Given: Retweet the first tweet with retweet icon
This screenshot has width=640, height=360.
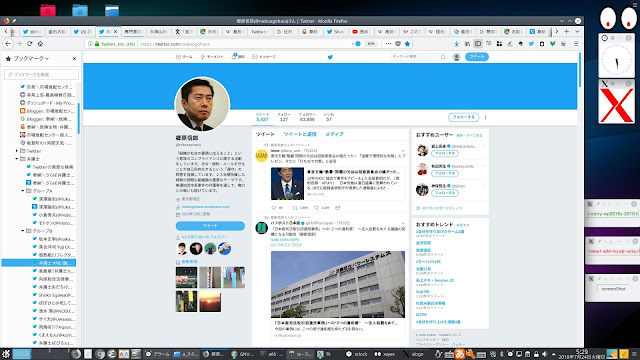Looking at the screenshot, I should (295, 208).
